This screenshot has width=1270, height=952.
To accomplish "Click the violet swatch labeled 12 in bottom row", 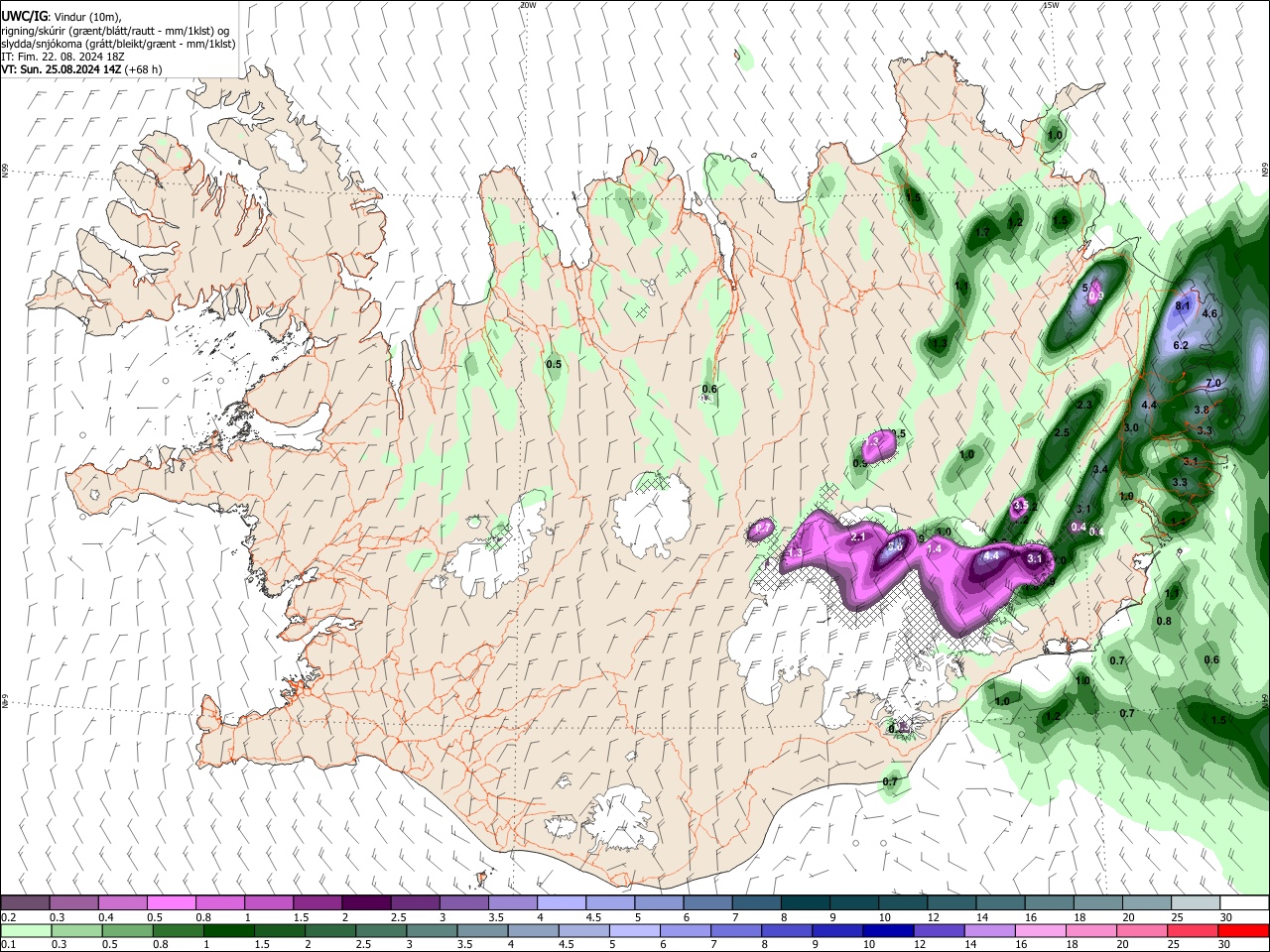I will coord(939,930).
